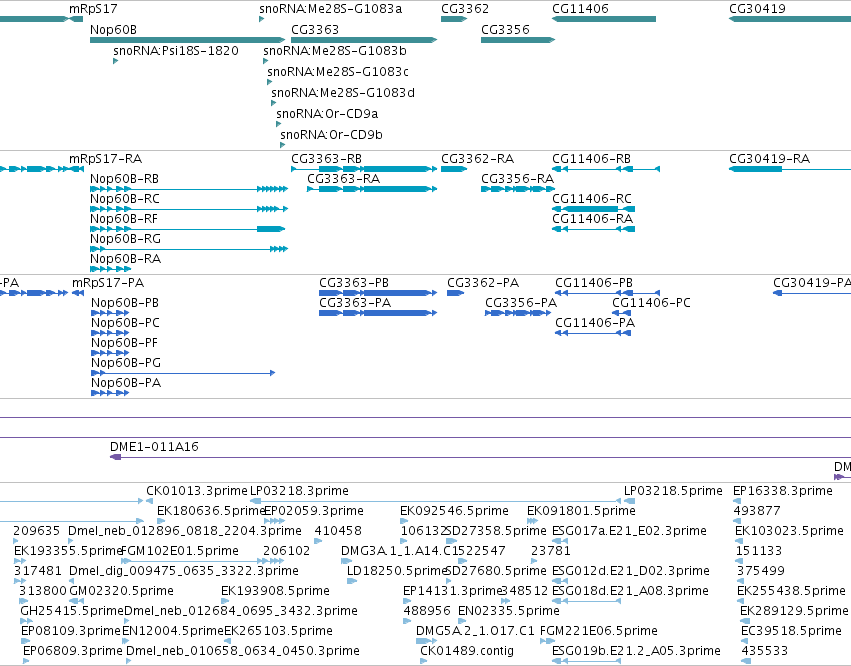Select the CK01489.contig label

click(x=467, y=651)
